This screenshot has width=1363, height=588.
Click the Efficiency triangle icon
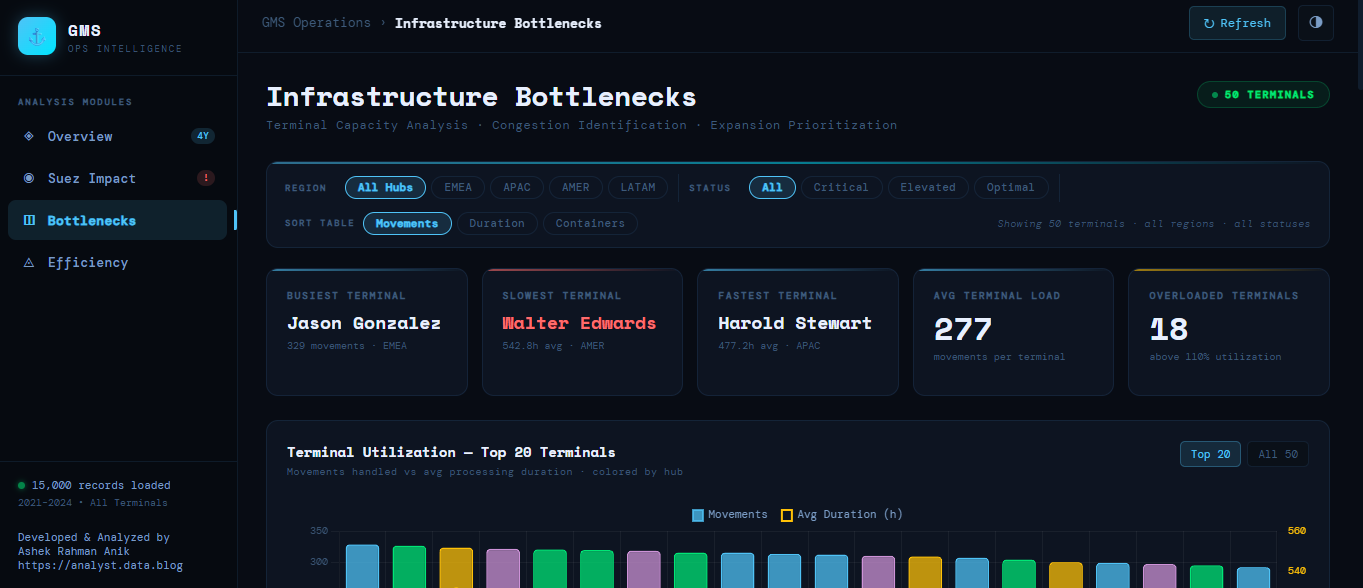click(29, 262)
